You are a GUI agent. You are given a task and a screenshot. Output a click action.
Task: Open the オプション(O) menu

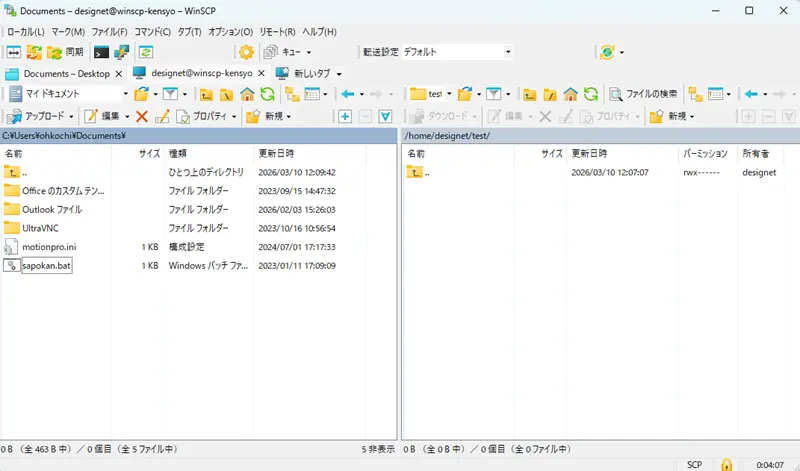230,32
